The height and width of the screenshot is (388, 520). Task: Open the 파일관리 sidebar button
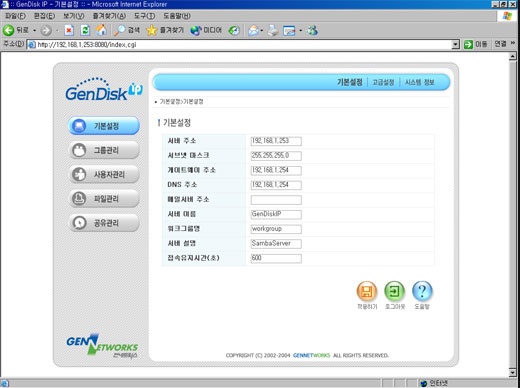point(104,199)
